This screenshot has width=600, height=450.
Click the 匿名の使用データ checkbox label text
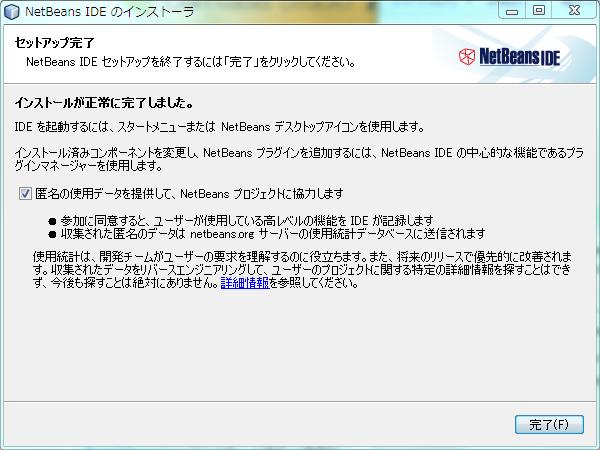tap(189, 194)
